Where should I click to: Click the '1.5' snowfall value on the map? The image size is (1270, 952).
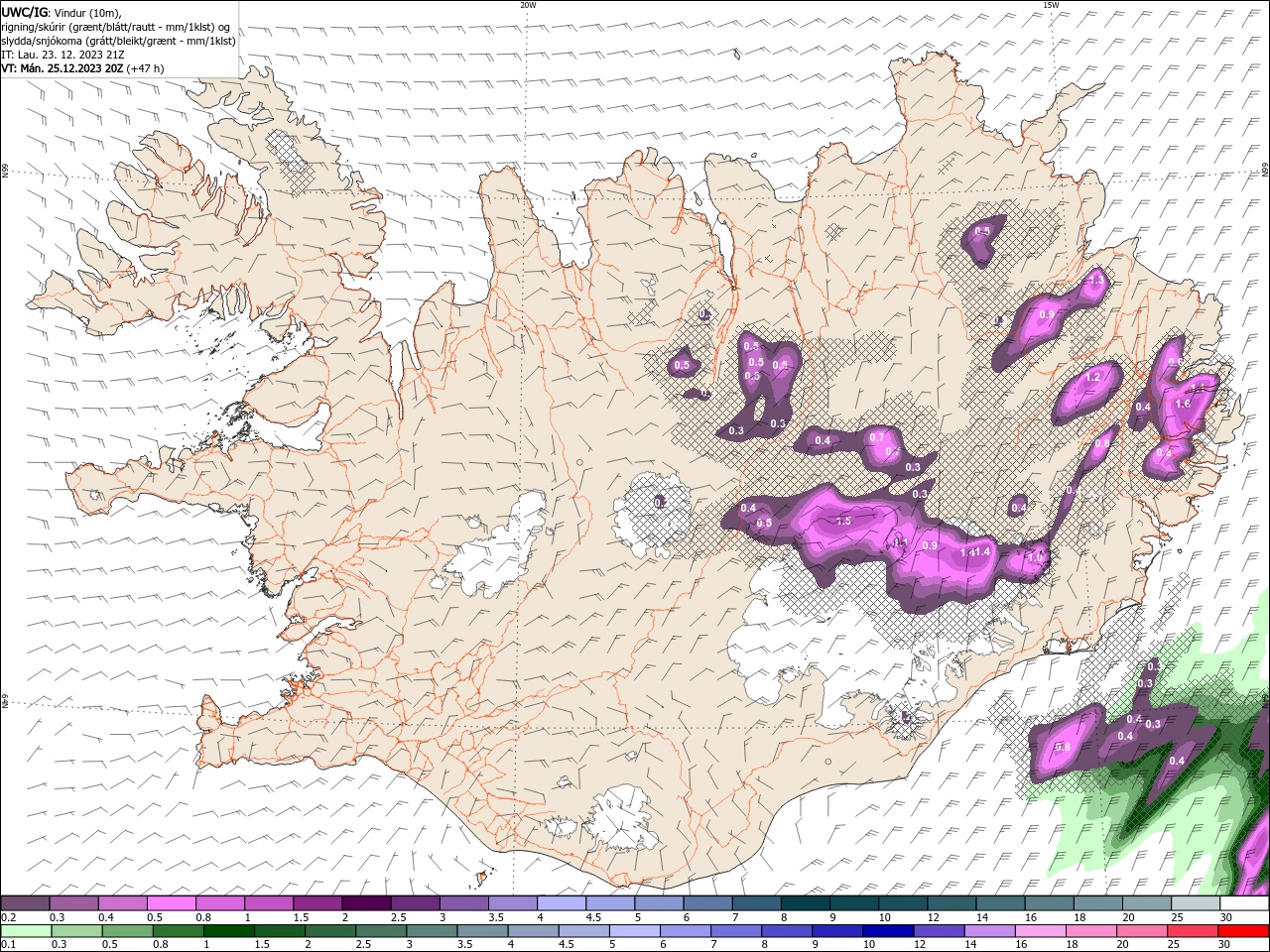click(x=843, y=521)
